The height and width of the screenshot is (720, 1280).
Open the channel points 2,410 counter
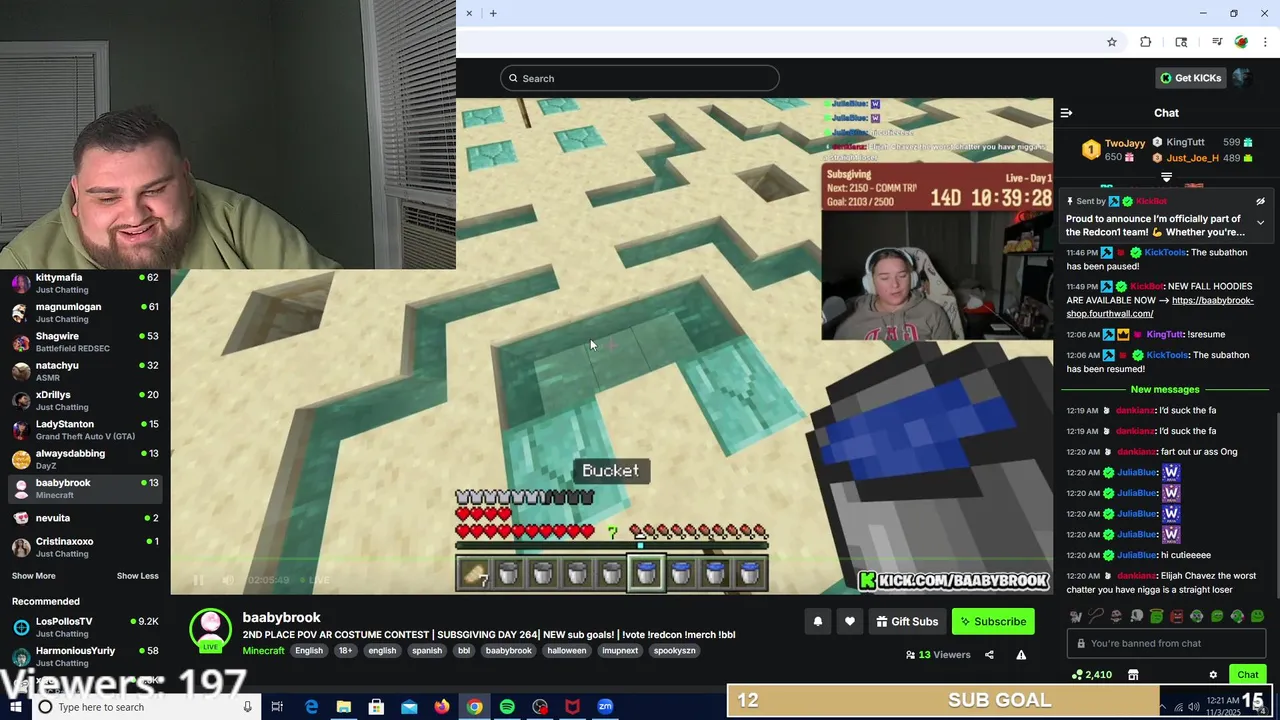1091,675
